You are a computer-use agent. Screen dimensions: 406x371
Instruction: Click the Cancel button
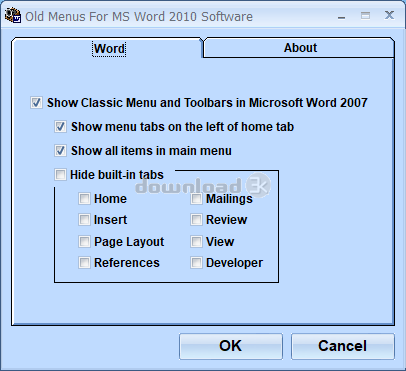(343, 346)
